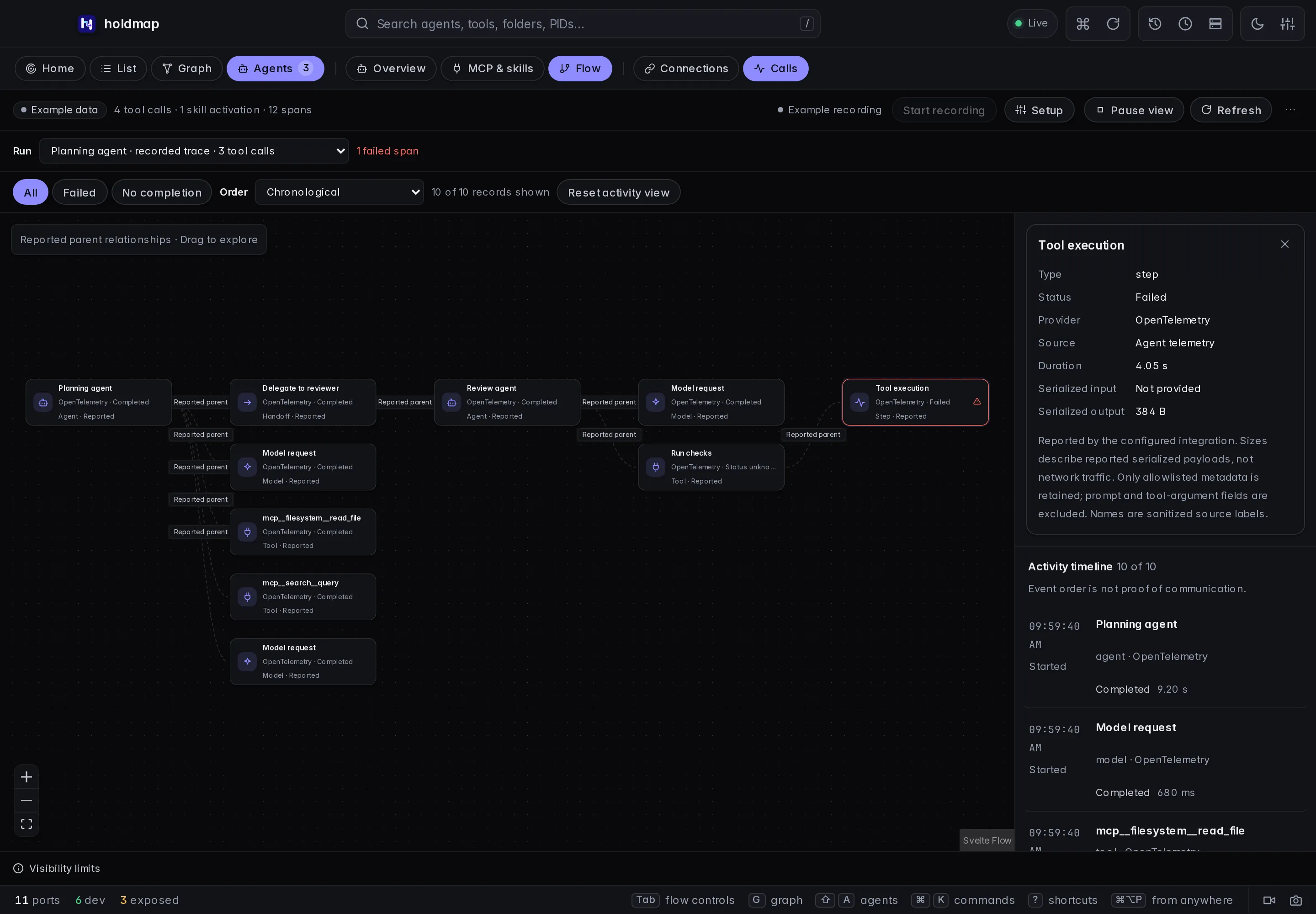The width and height of the screenshot is (1316, 914).
Task: Click the Start recording button
Action: (x=944, y=110)
